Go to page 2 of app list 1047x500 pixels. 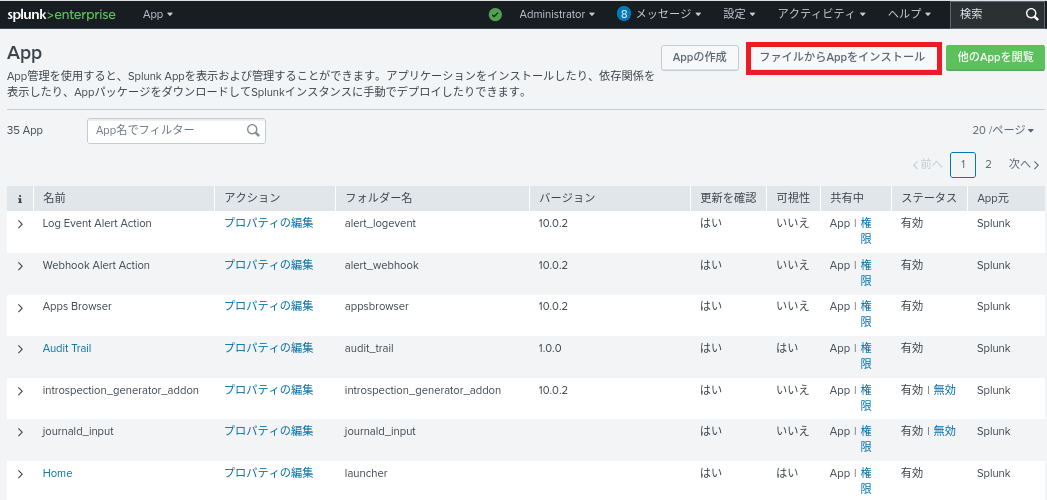[x=988, y=164]
